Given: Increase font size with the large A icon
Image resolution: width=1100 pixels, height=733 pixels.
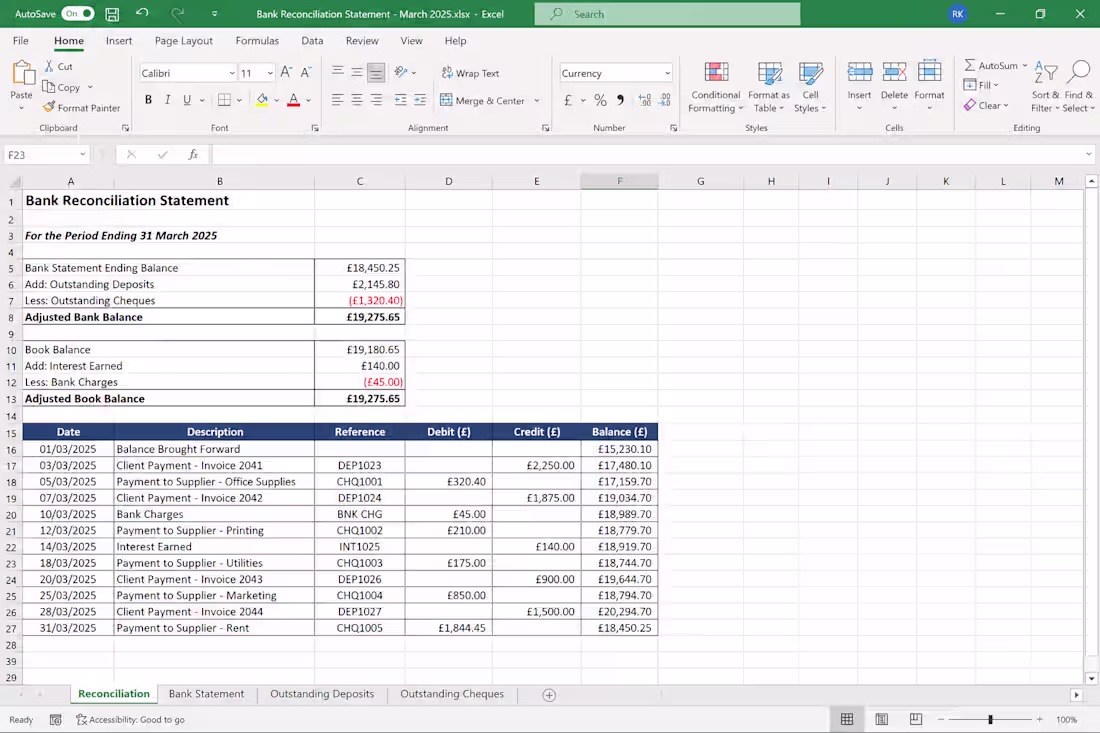Looking at the screenshot, I should [x=286, y=72].
